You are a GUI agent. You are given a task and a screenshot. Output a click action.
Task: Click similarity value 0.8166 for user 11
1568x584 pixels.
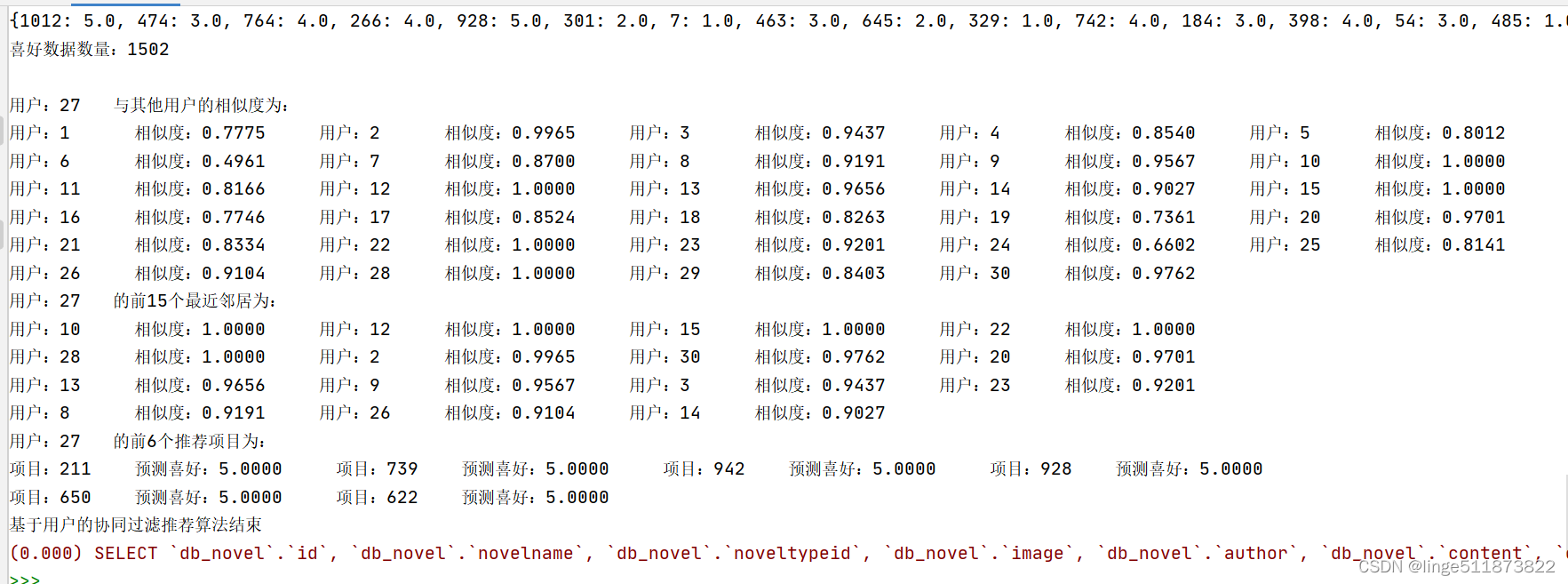point(233,189)
